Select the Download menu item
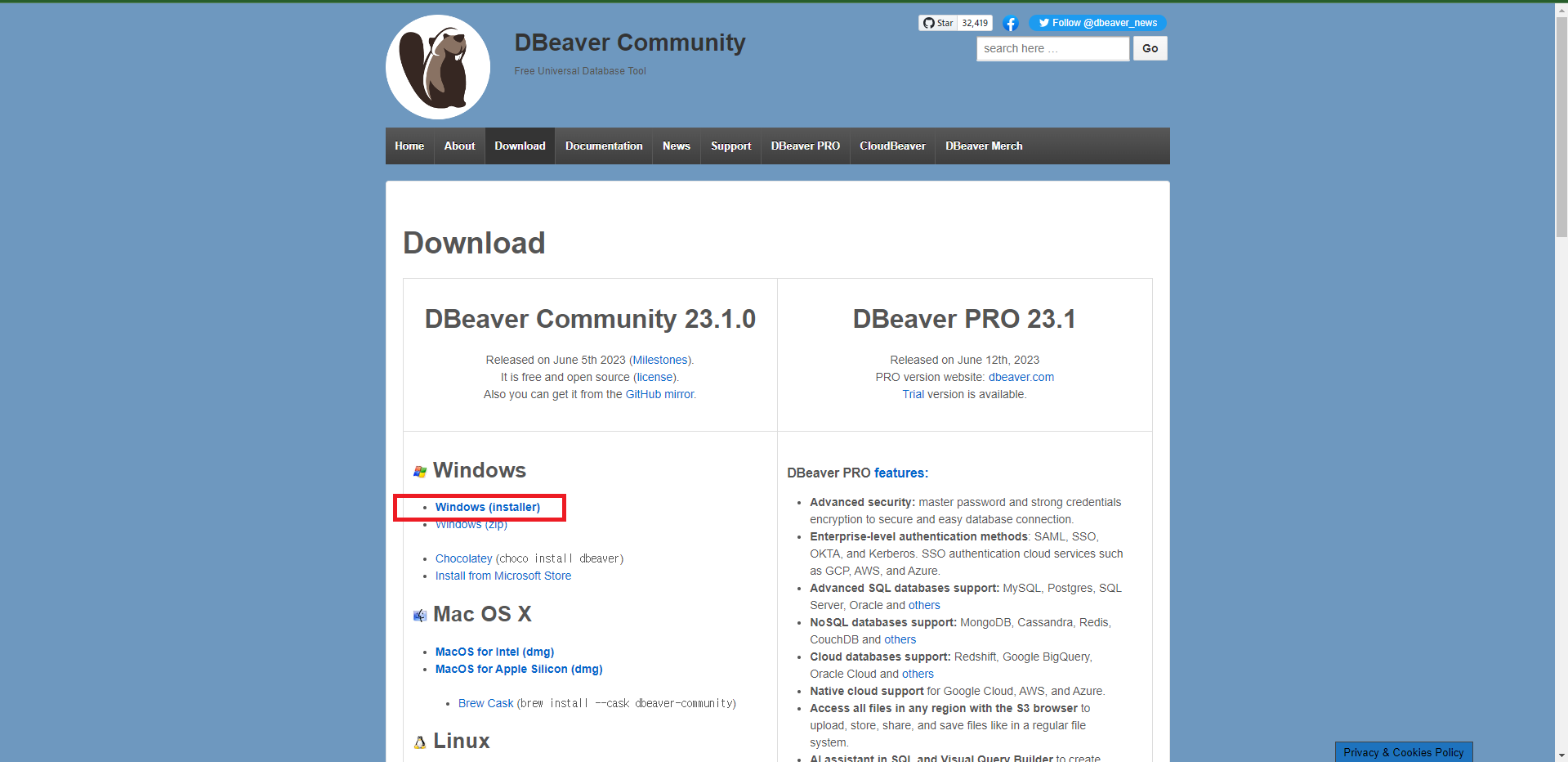Image resolution: width=1568 pixels, height=762 pixels. point(520,146)
